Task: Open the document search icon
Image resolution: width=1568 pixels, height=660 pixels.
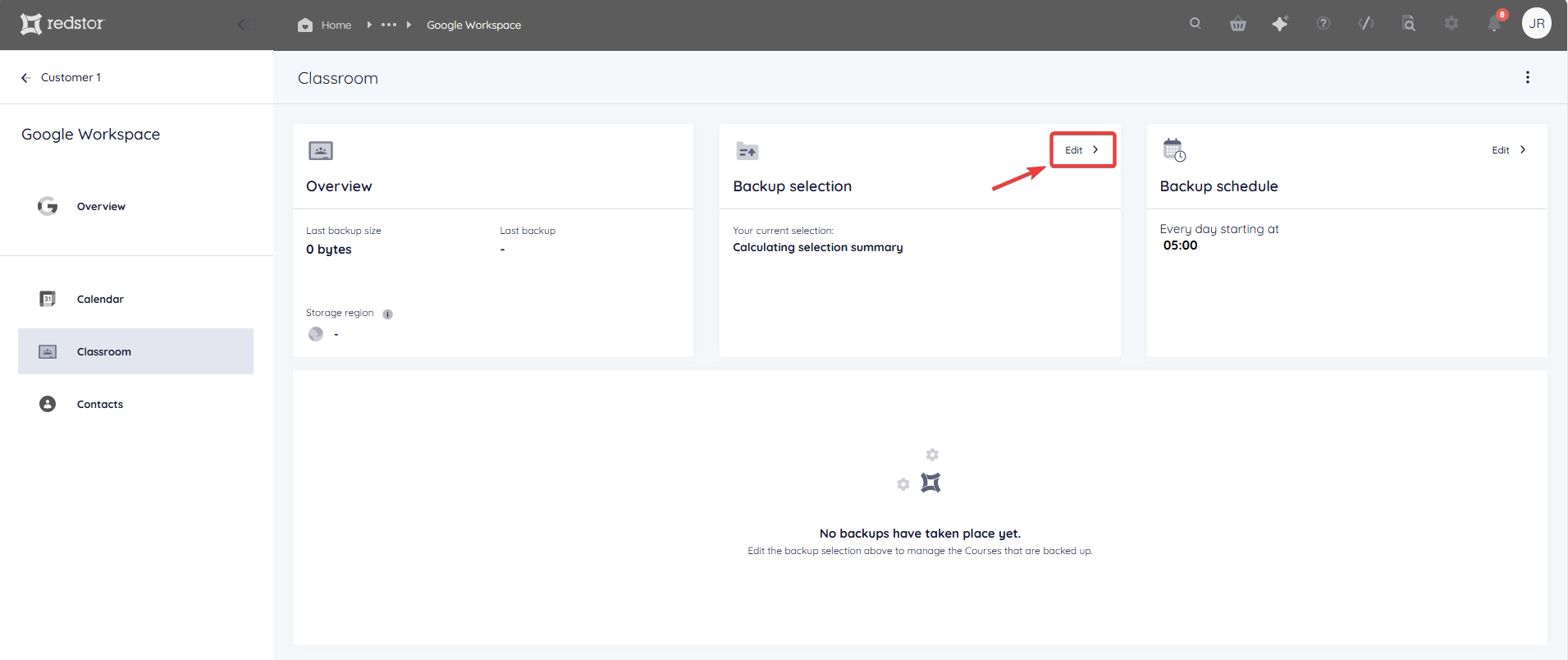Action: click(1409, 24)
